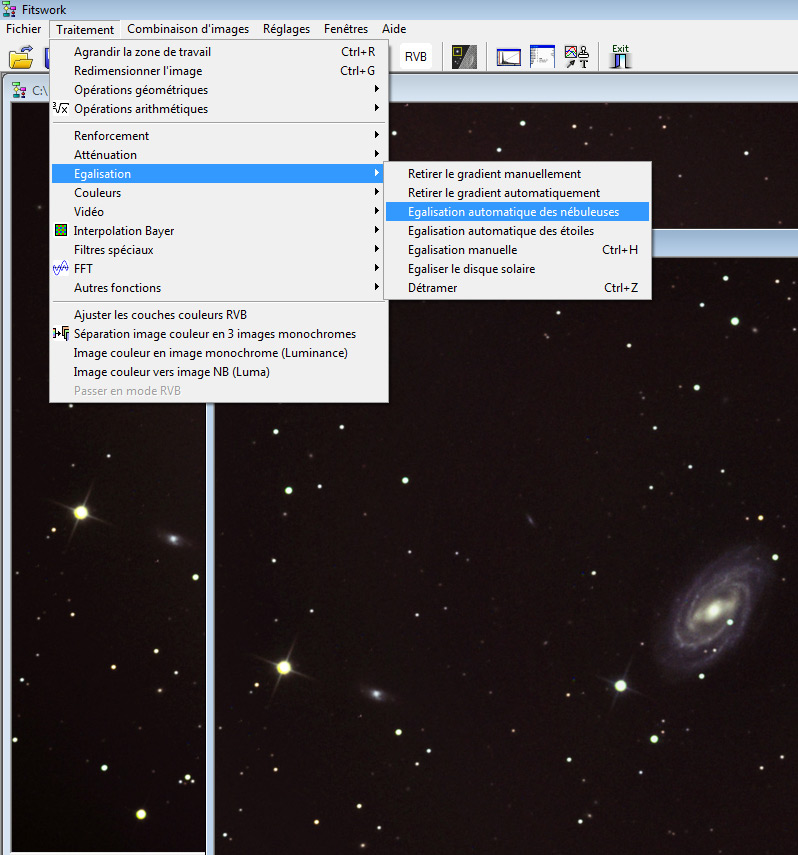
Task: Click the file info list toolbar icon
Action: (x=542, y=57)
